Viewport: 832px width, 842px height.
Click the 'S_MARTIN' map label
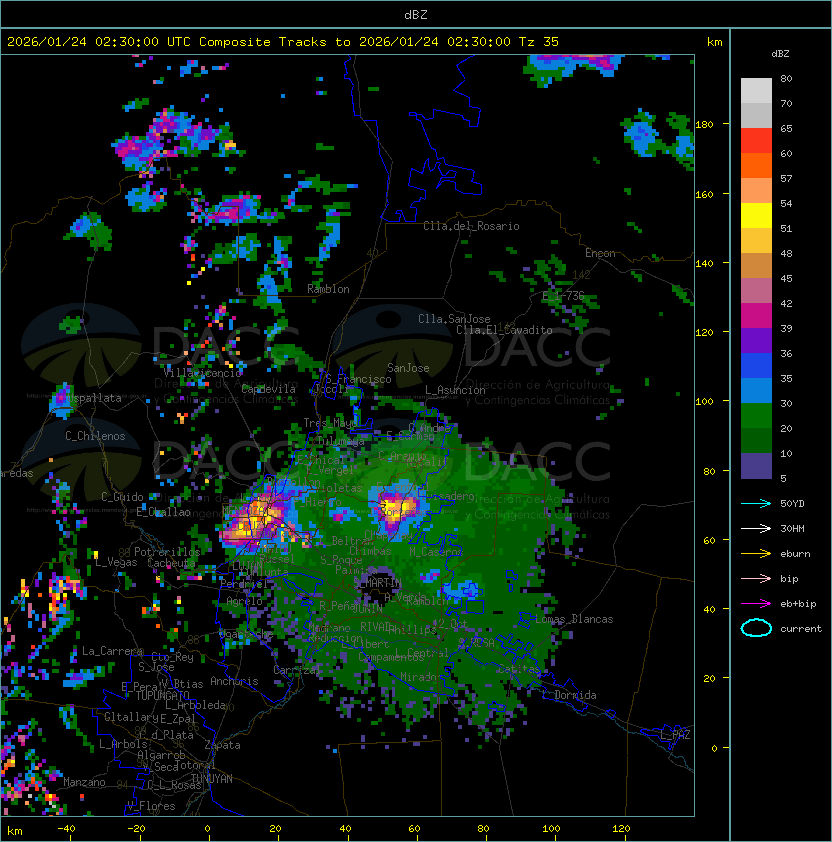[x=378, y=583]
